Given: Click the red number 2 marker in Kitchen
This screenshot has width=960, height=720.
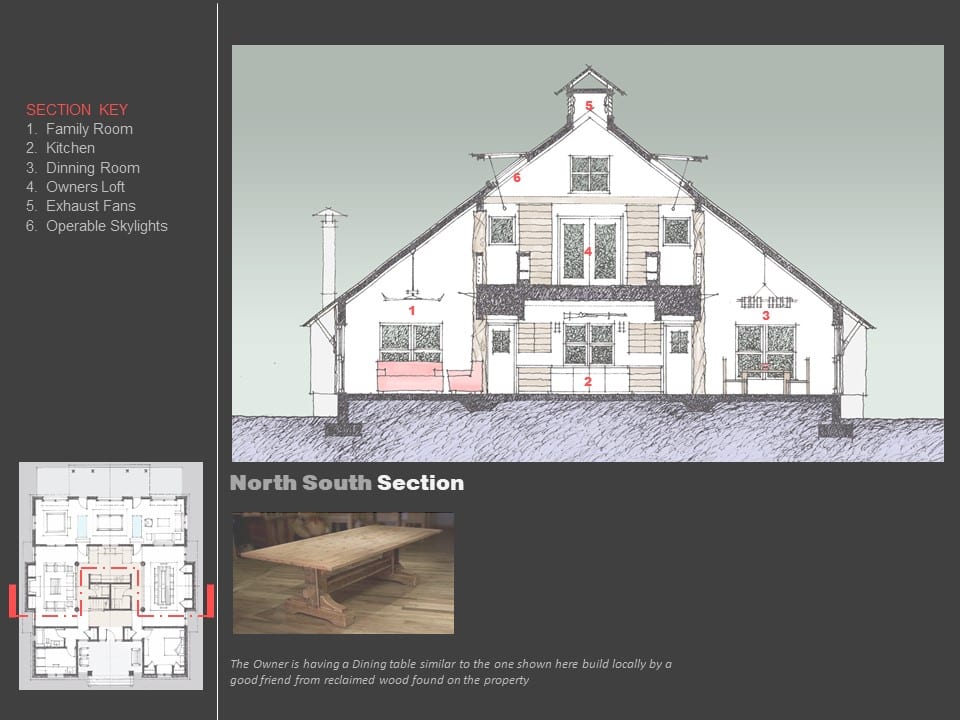Looking at the screenshot, I should tap(588, 381).
